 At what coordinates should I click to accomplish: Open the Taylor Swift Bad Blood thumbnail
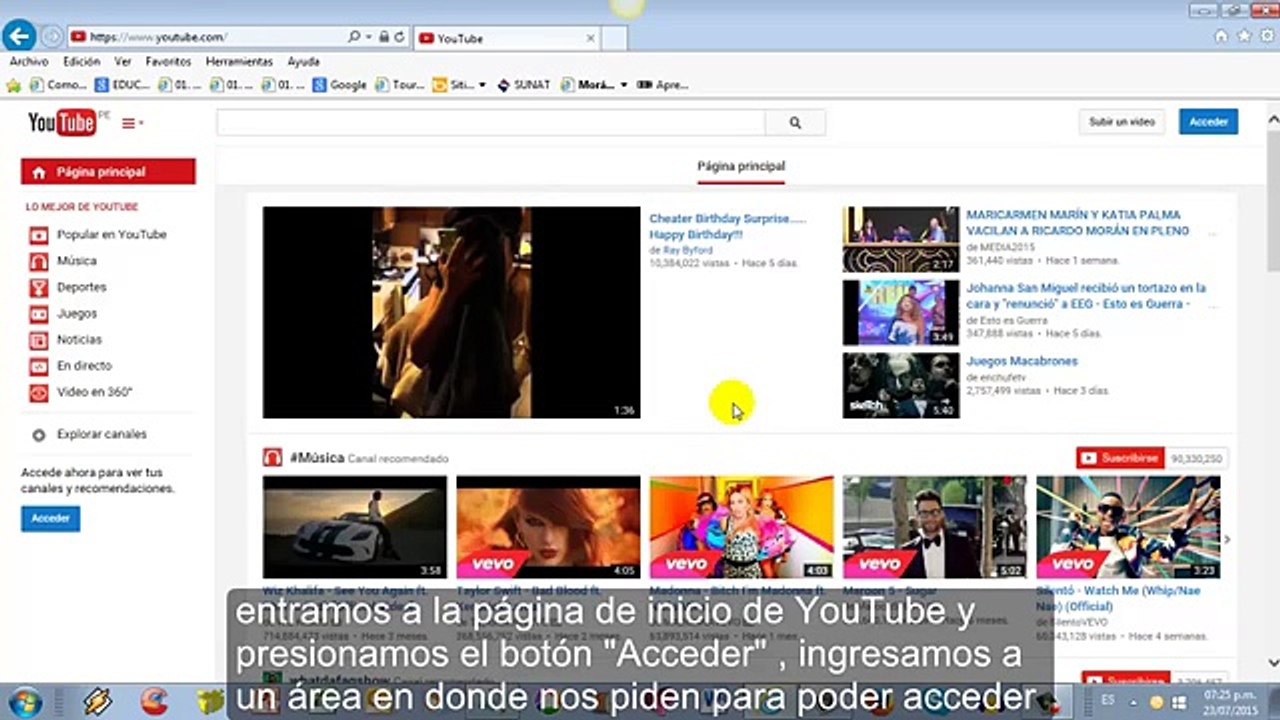tap(548, 527)
